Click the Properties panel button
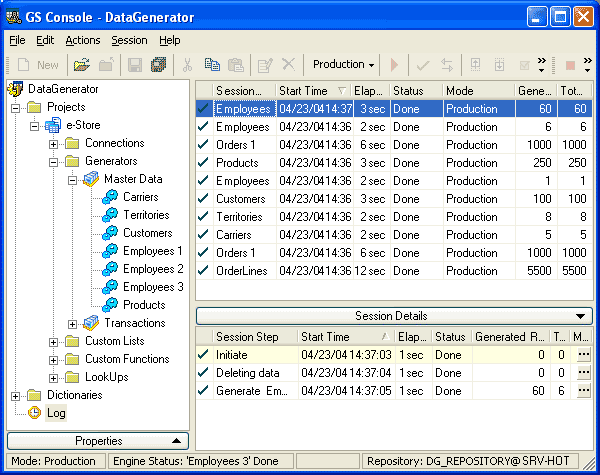600x475 pixels. coord(98,441)
